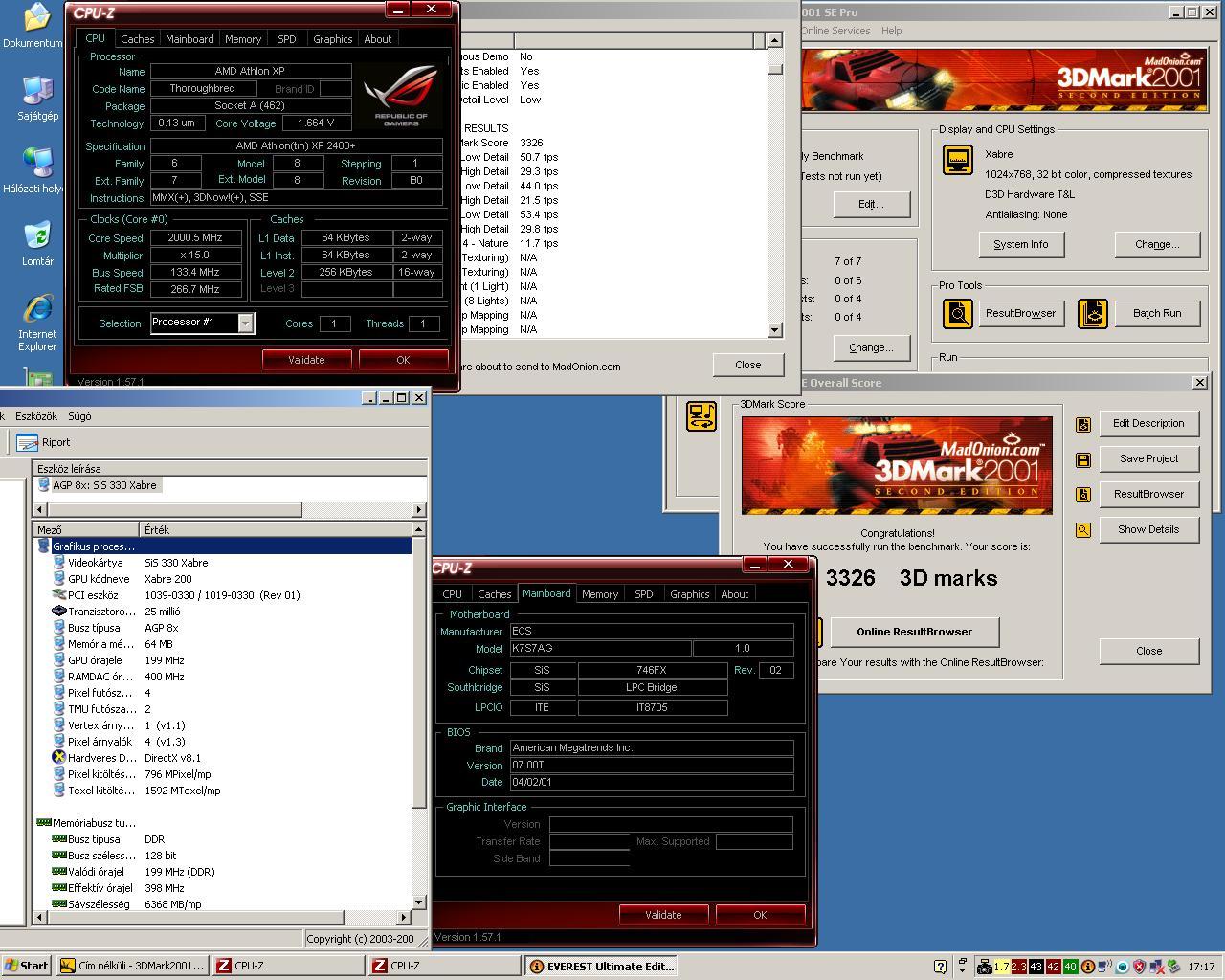This screenshot has width=1225, height=980.
Task: Click the AGP 8x: SiS 330 Xabre device icon
Action: click(43, 485)
